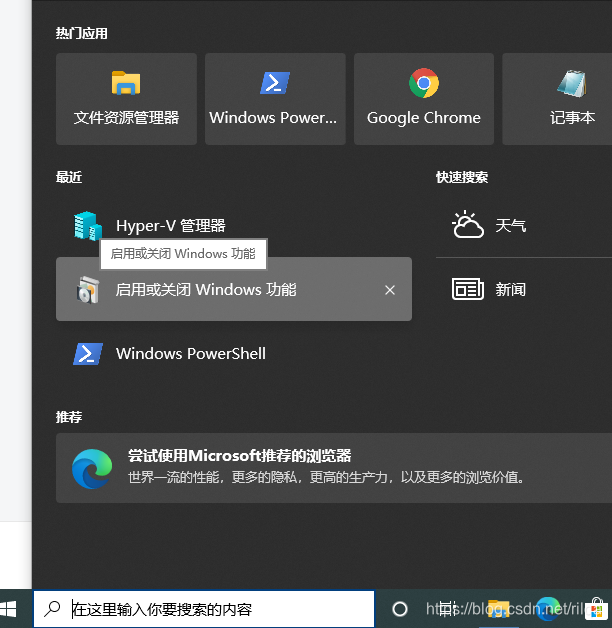
Task: Open File Explorer from the taskbar
Action: point(498,609)
